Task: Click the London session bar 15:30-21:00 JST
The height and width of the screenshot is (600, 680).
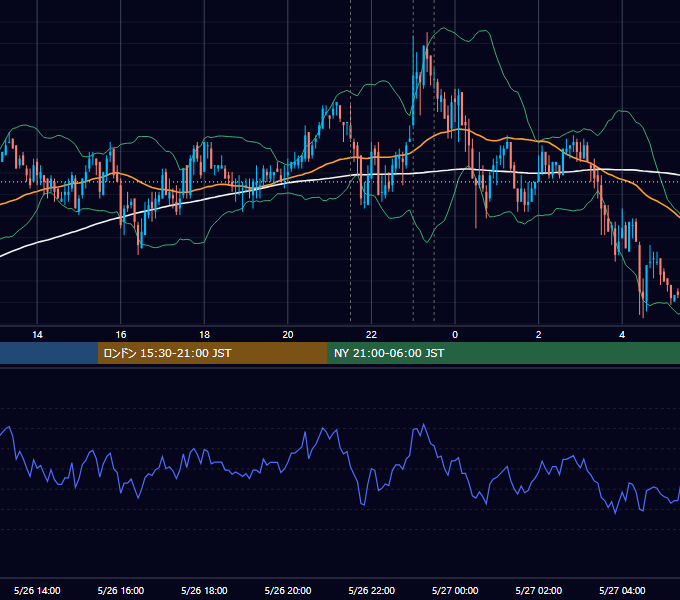Action: (212, 353)
